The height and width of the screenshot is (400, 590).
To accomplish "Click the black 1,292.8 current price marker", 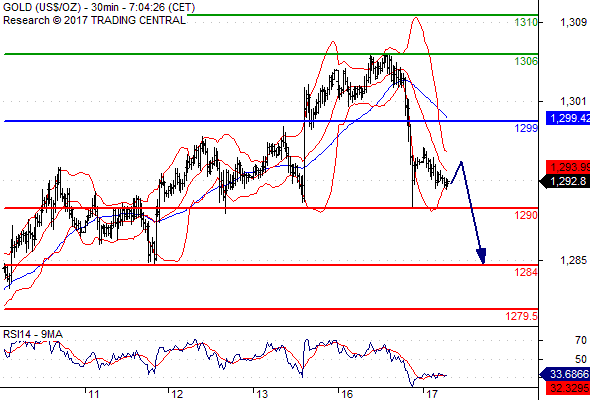I will pyautogui.click(x=565, y=181).
